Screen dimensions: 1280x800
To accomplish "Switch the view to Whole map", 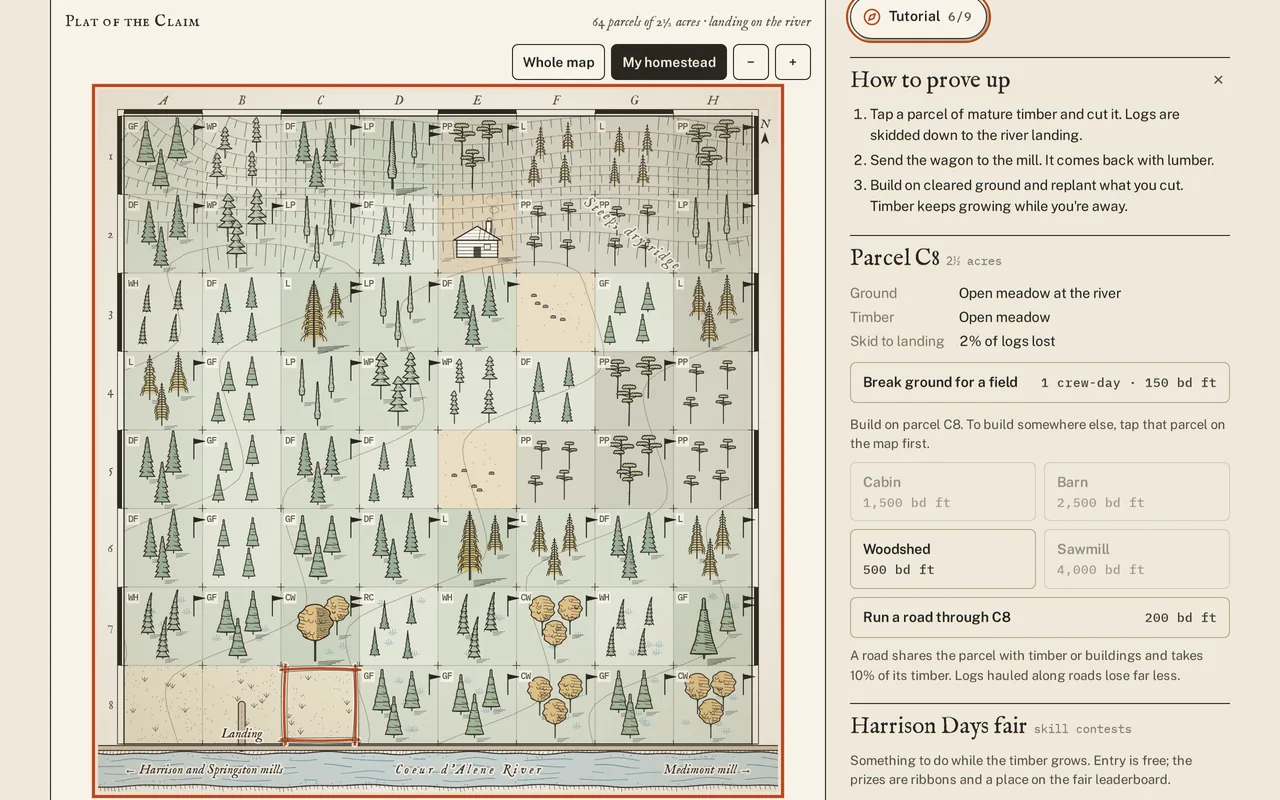I will coord(559,62).
